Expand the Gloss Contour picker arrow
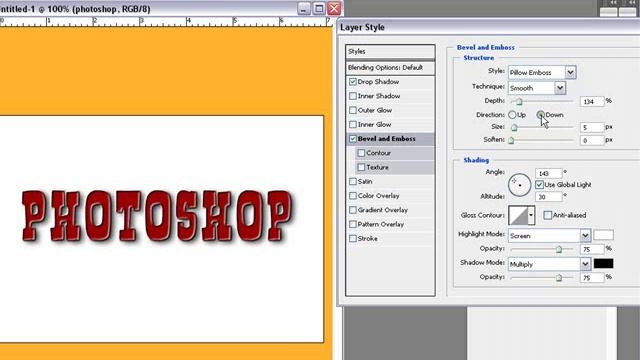 (x=531, y=215)
